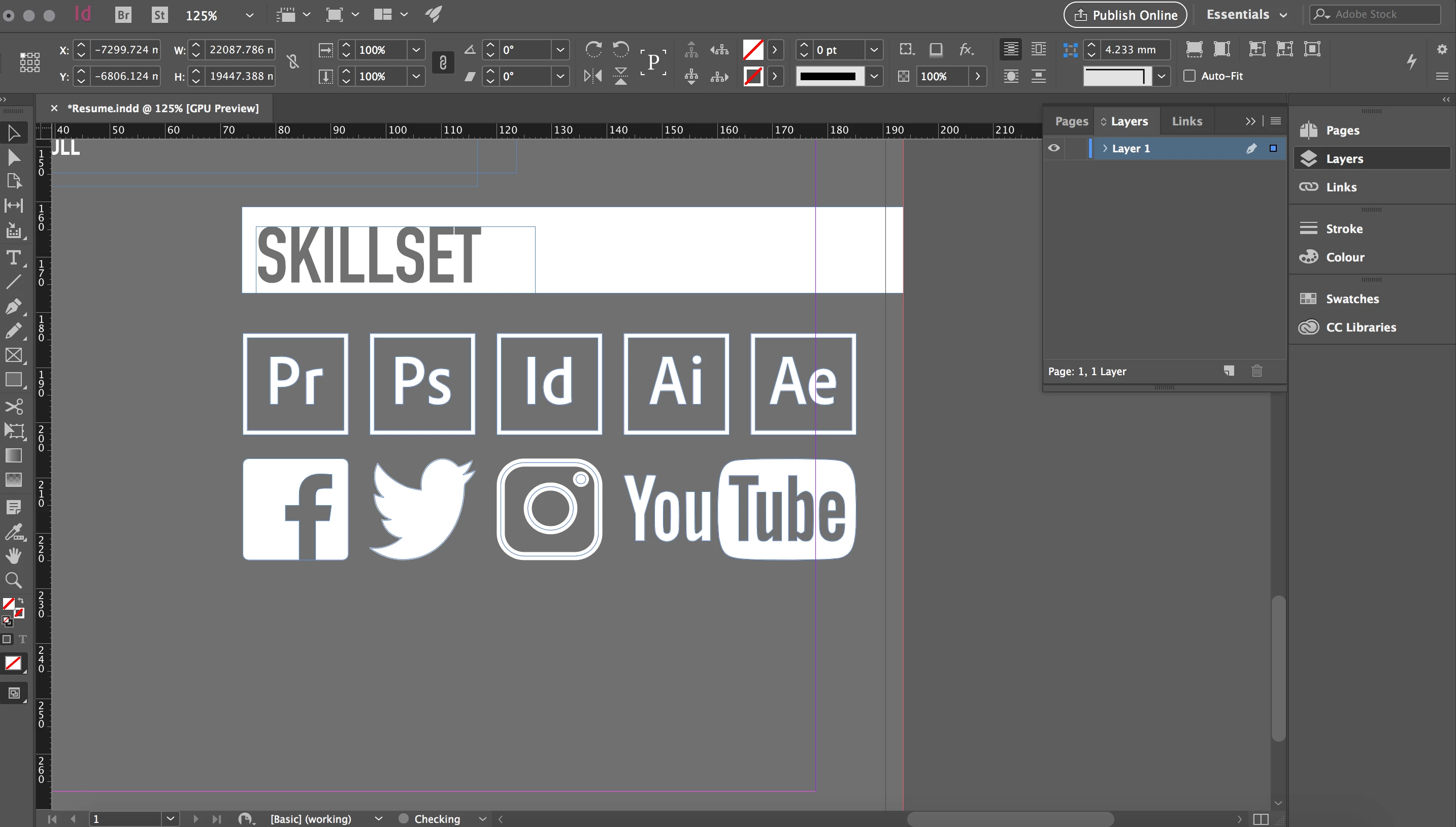Toggle the constrain proportions link for scaling
Image resolution: width=1456 pixels, height=827 pixels.
tap(443, 62)
